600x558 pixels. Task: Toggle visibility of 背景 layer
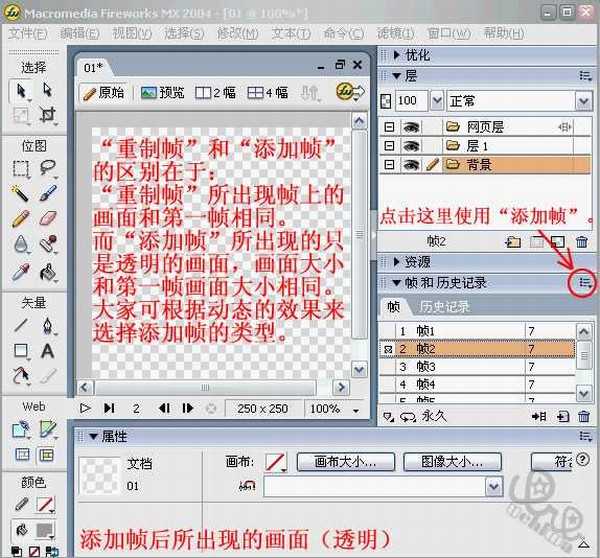click(411, 165)
